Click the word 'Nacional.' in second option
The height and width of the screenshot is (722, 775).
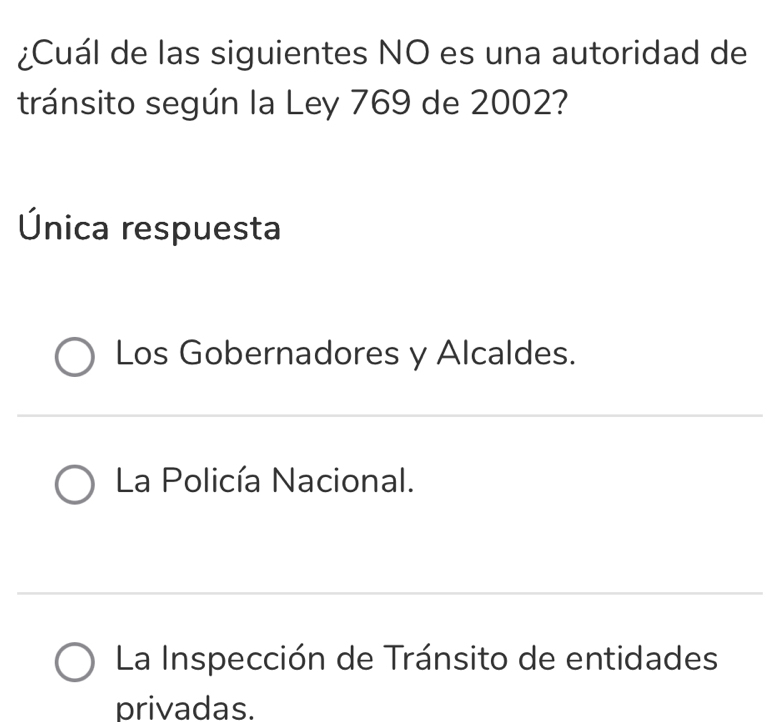pyautogui.click(x=343, y=481)
